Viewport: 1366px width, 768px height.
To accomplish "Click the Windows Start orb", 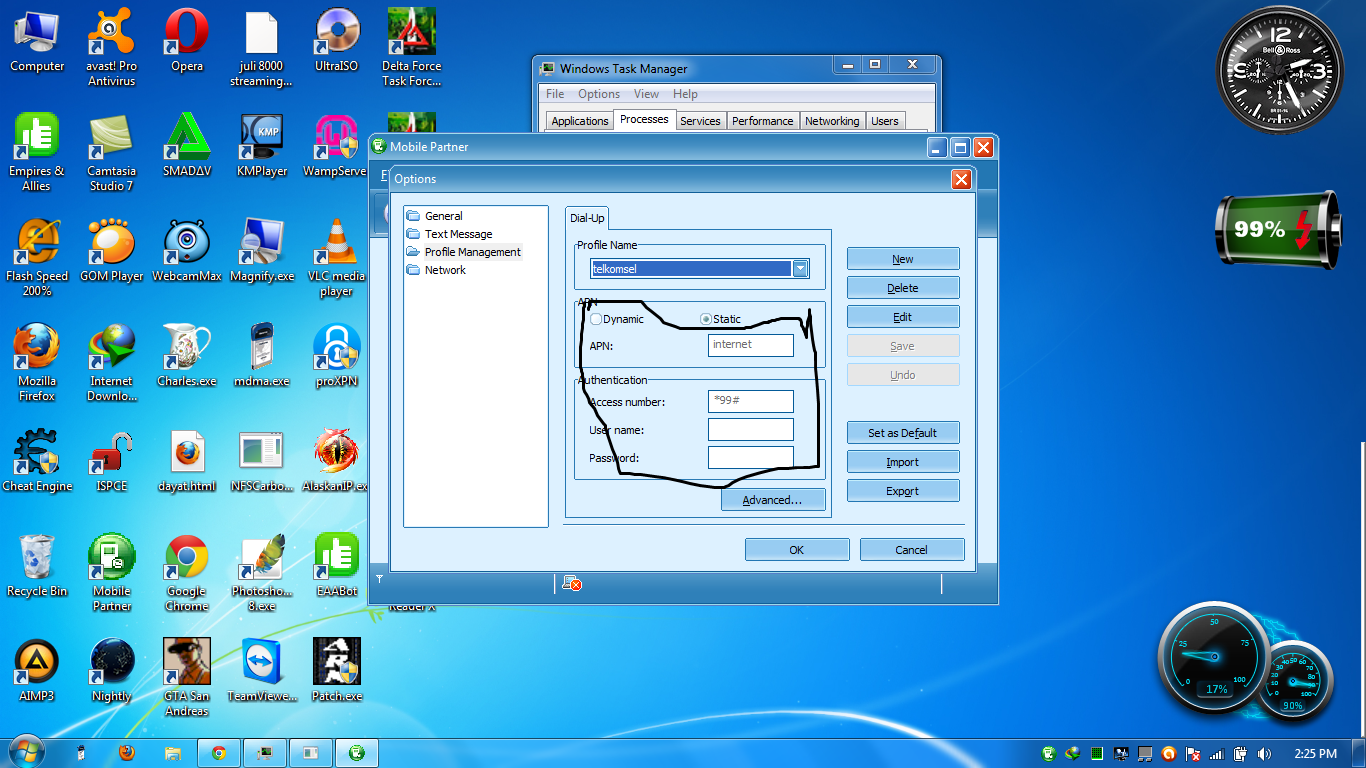I will 26,752.
